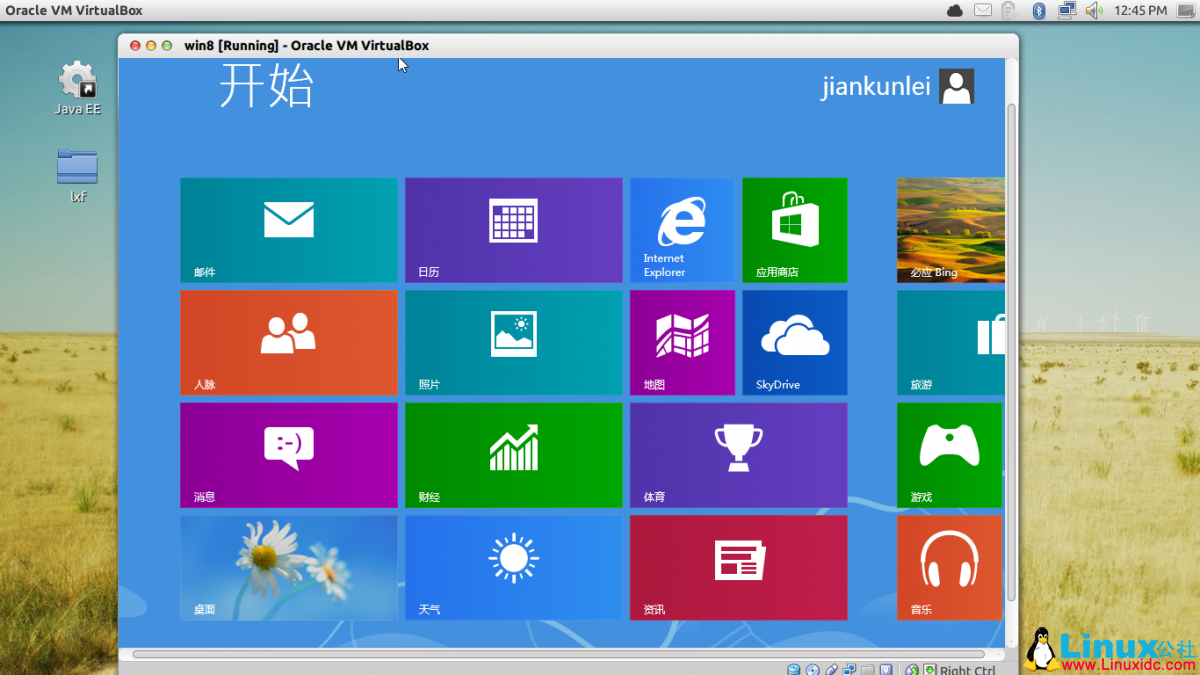
Task: Open the Finance (财经) tile
Action: [x=513, y=455]
